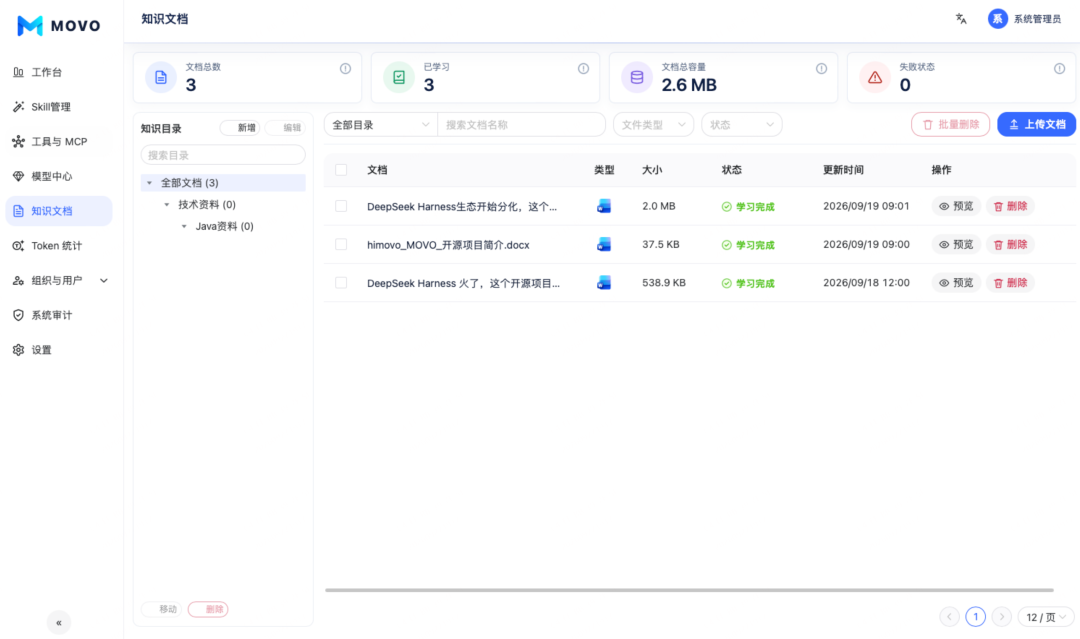1080x639 pixels.
Task: Click the system administrator avatar
Action: point(997,19)
